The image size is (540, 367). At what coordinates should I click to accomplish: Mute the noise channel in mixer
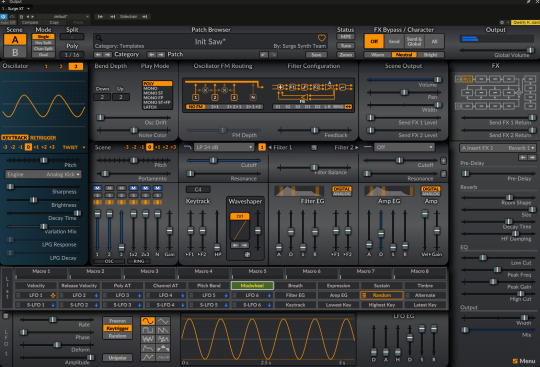[x=157, y=188]
